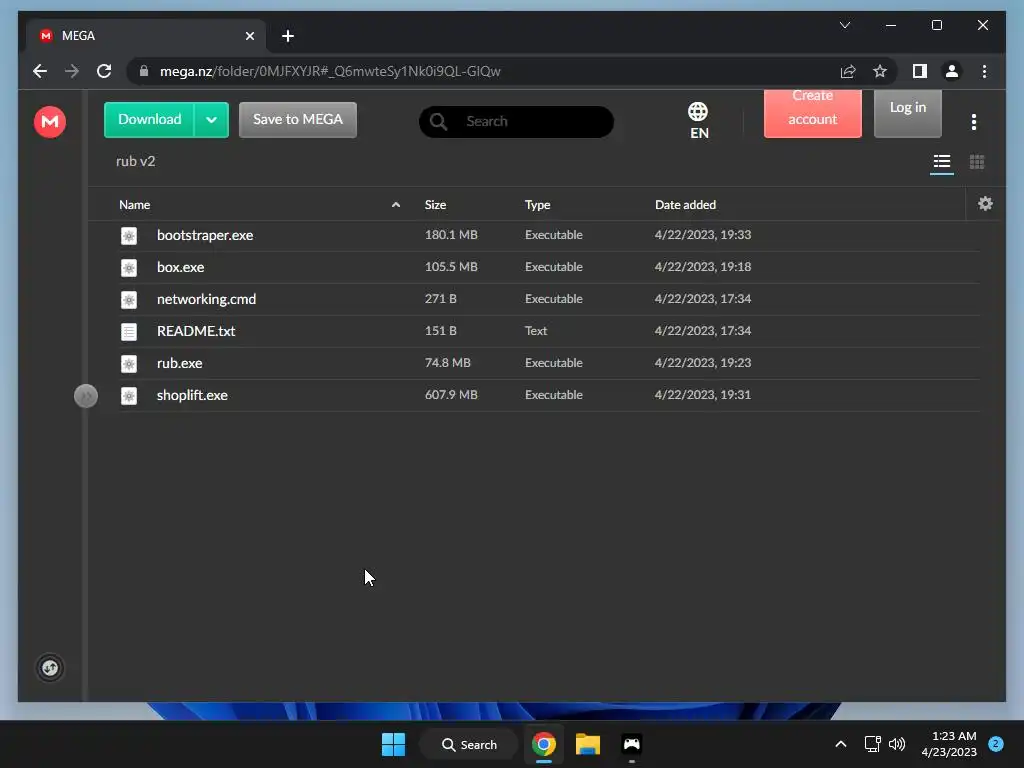The image size is (1024, 768).
Task: Select the bootstraper.exe file name
Action: (x=205, y=235)
